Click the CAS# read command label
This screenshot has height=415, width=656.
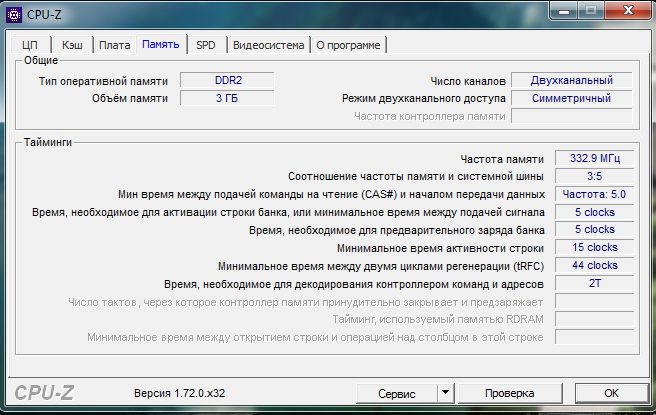331,195
